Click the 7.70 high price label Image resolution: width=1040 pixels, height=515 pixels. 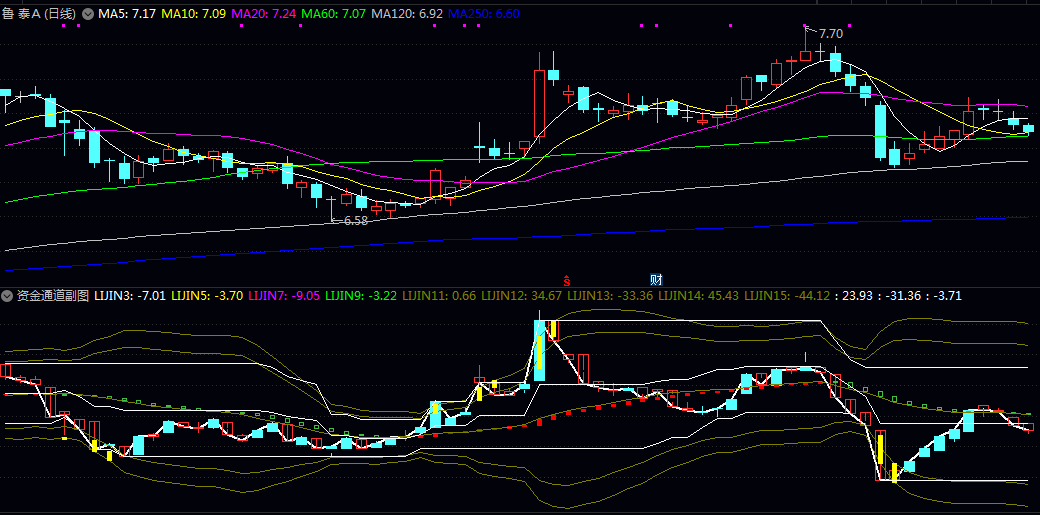[x=830, y=33]
